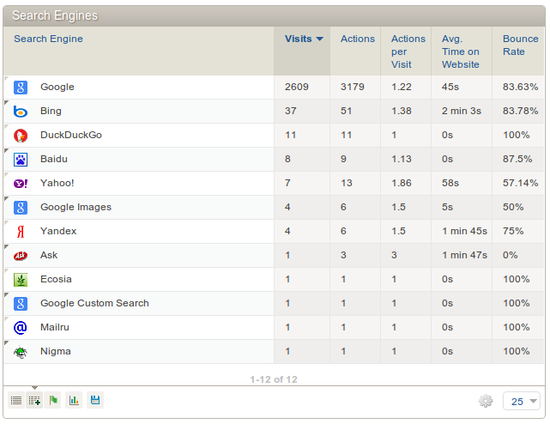Switch to simple table view icon

pyautogui.click(x=16, y=400)
